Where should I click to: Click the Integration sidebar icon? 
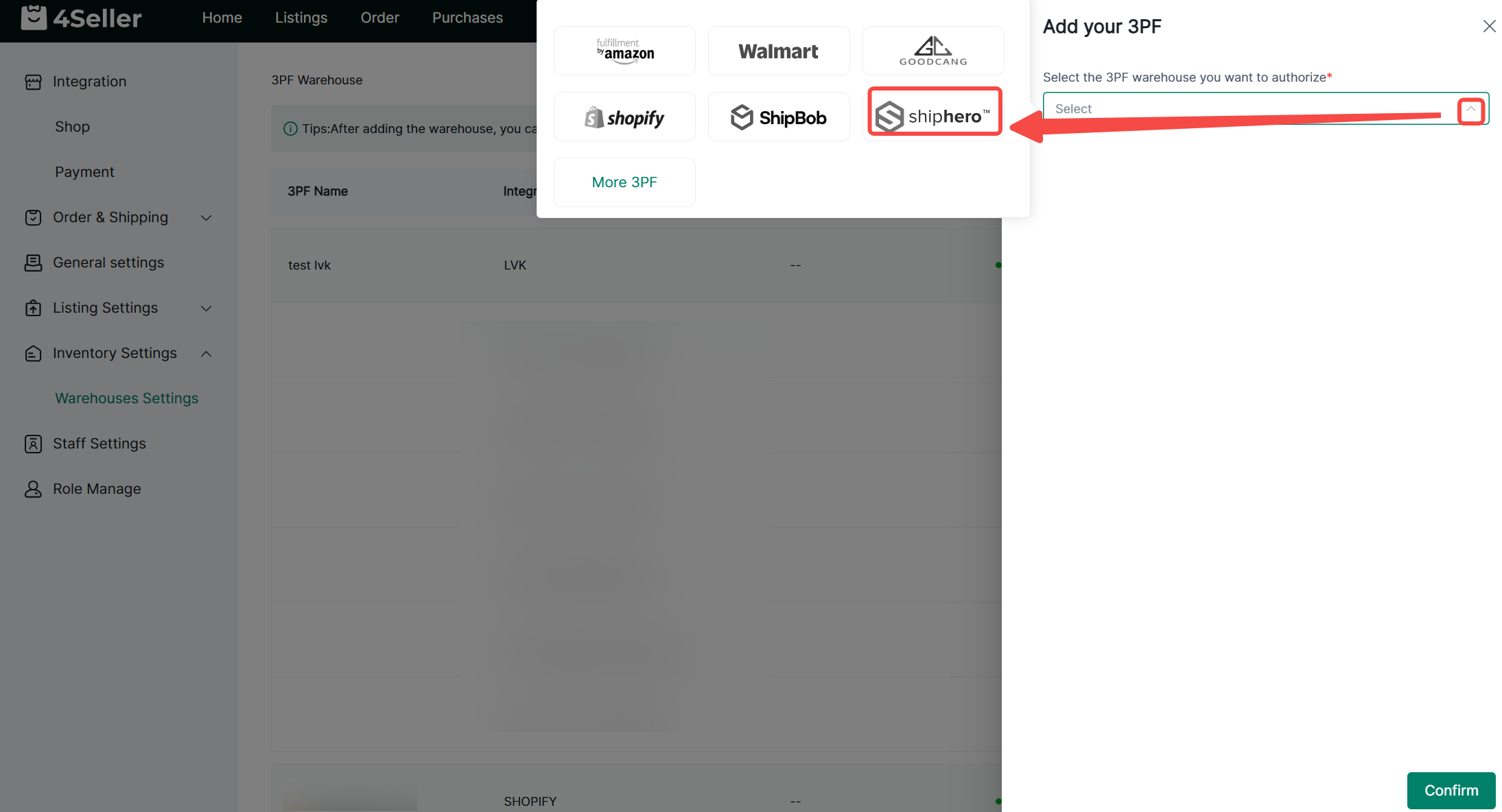pos(33,82)
